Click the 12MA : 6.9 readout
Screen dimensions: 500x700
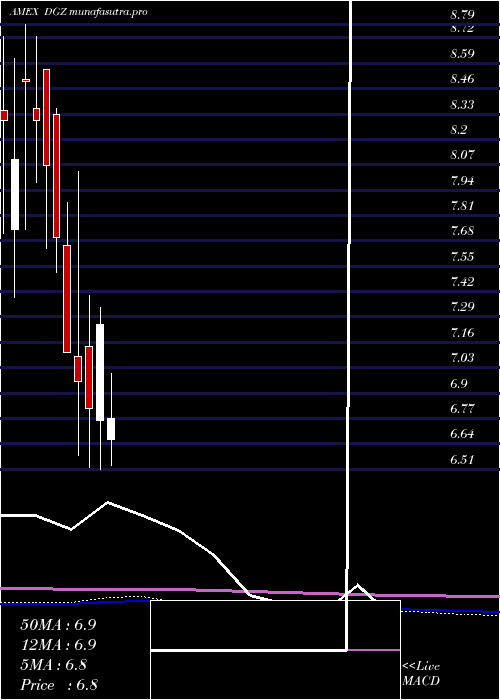58,645
